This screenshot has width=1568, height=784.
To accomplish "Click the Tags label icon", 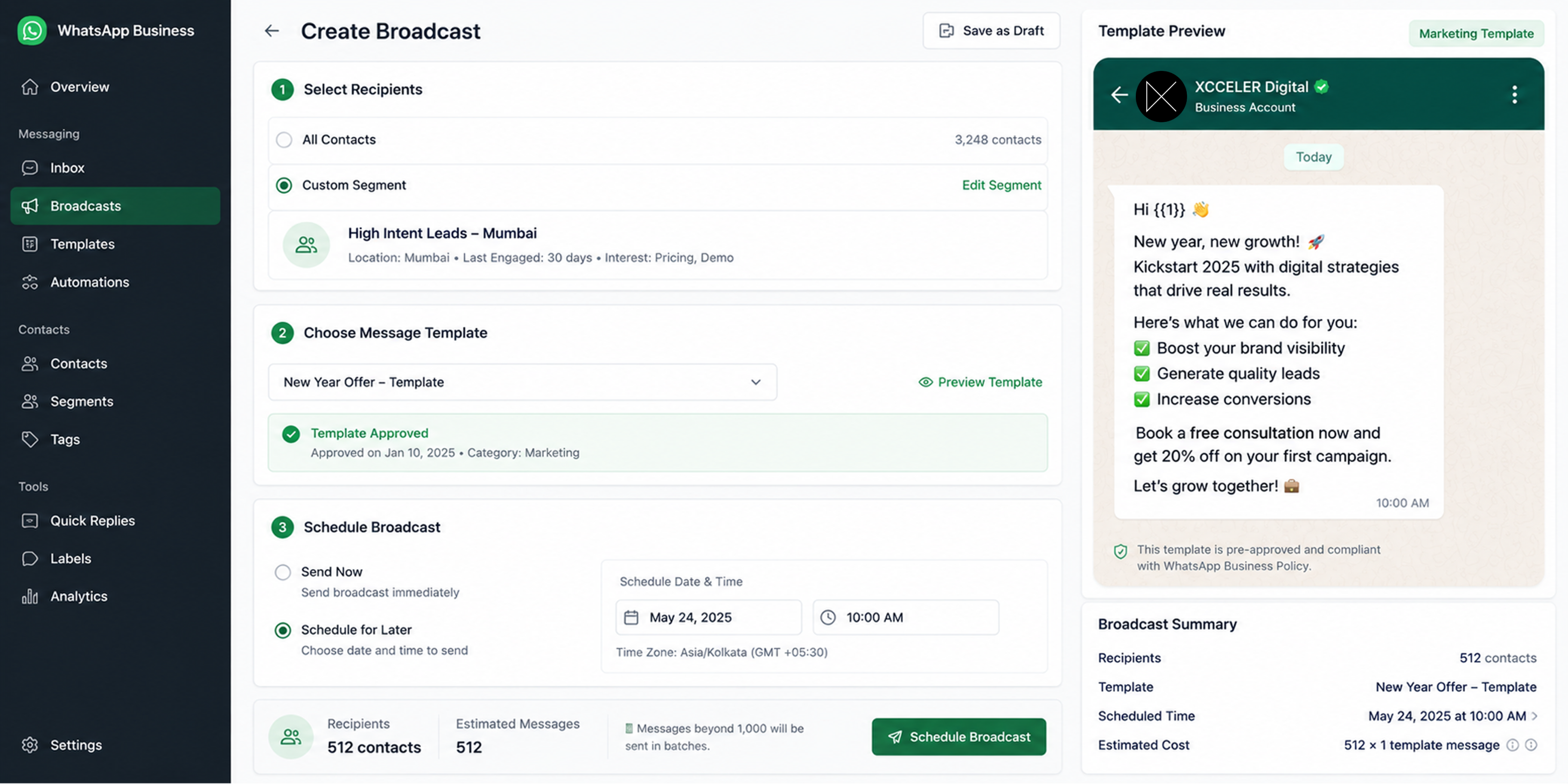I will (30, 440).
